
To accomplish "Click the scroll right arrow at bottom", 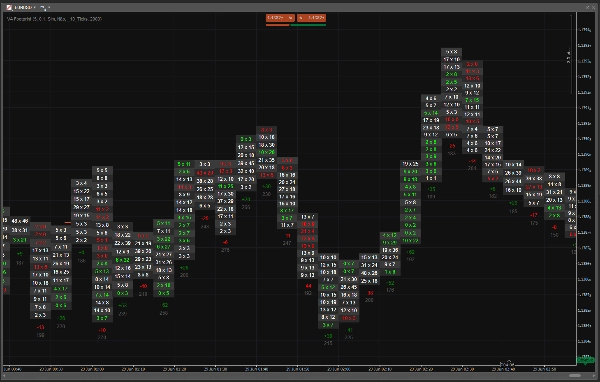I will [x=594, y=375].
